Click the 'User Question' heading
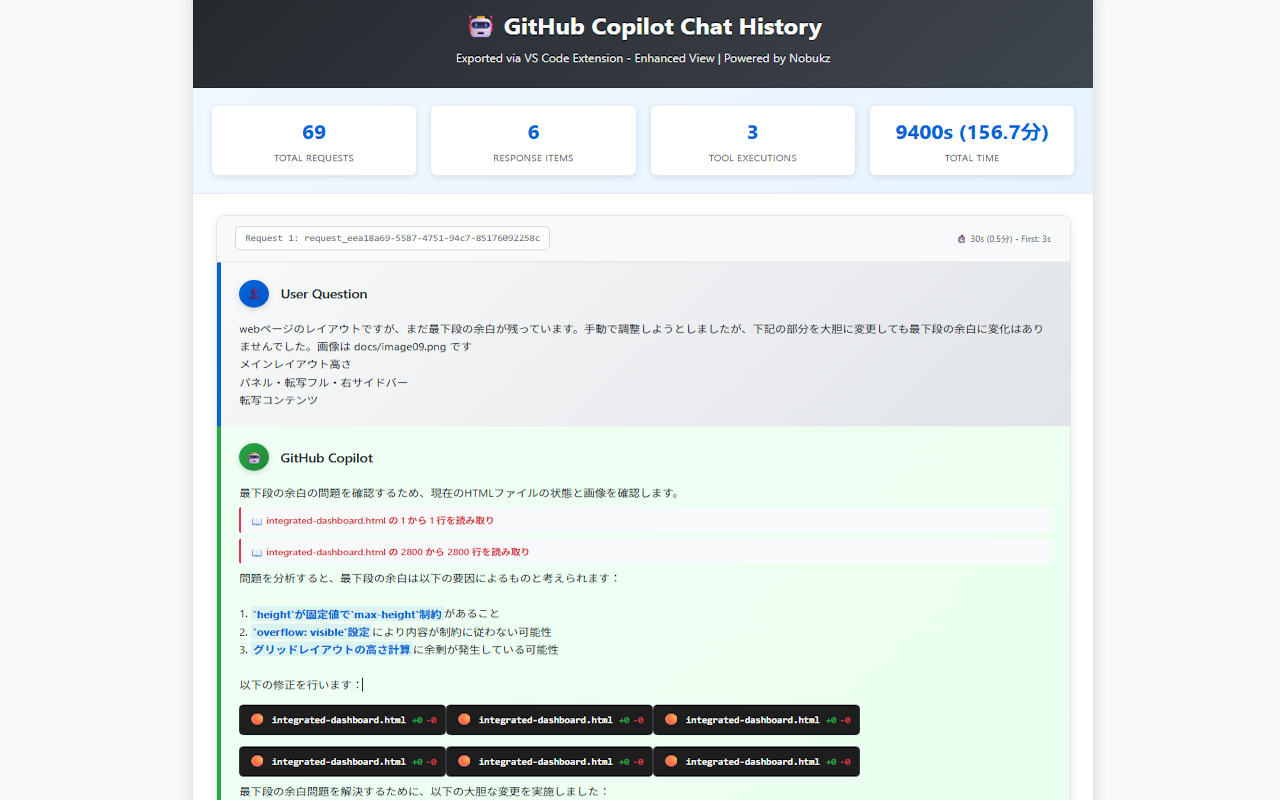 [x=324, y=294]
